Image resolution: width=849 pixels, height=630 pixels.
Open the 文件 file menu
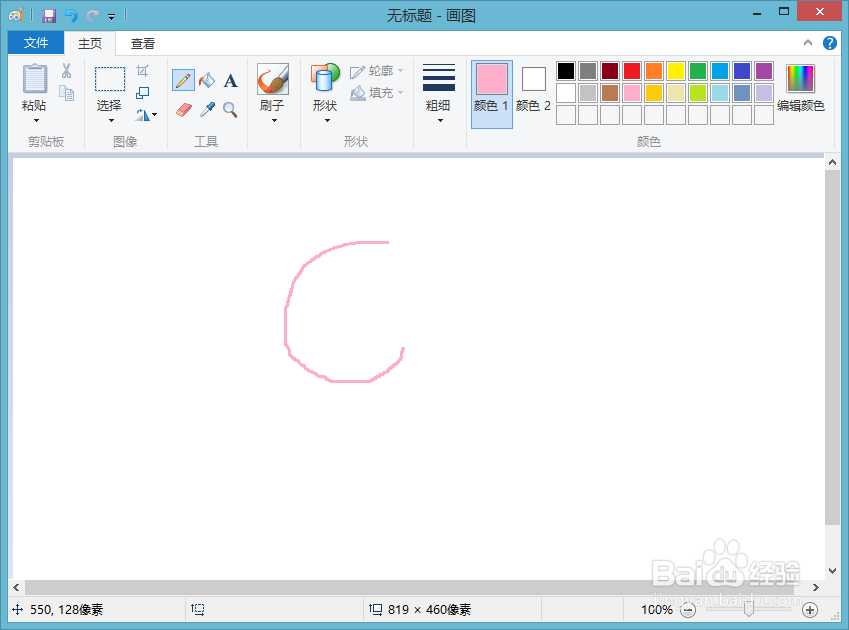tap(35, 42)
